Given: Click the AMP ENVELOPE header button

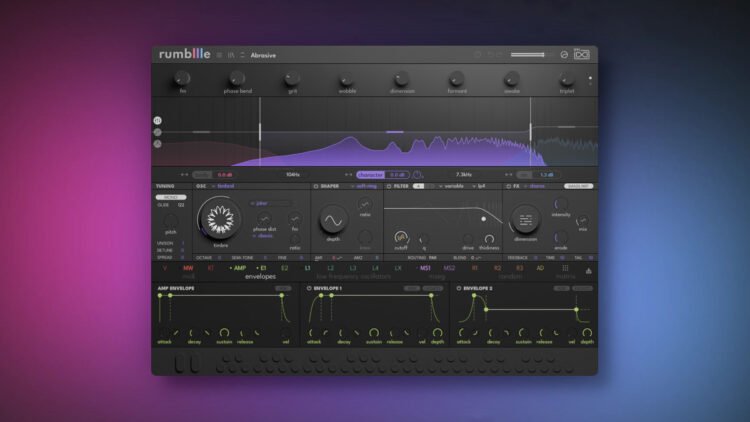Looking at the screenshot, I should (283, 289).
